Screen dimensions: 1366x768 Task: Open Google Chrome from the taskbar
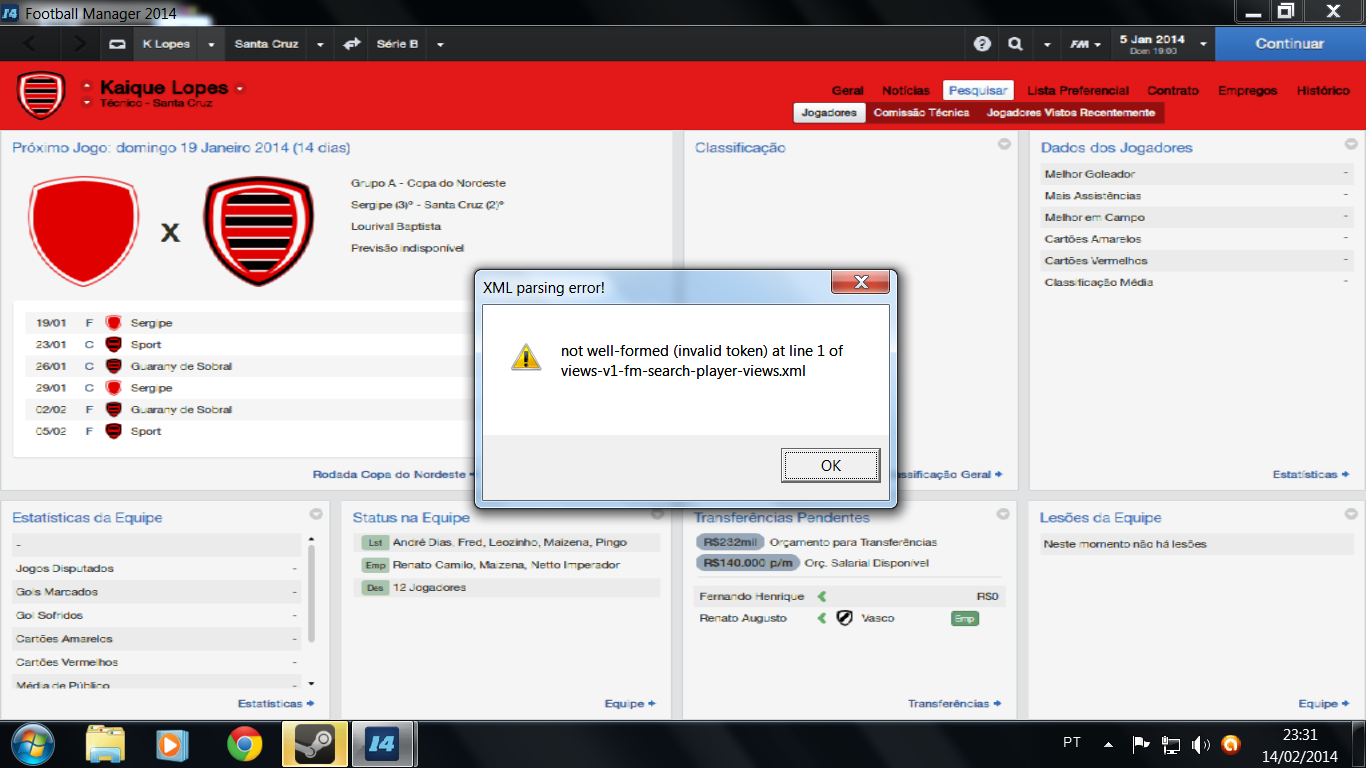(244, 744)
